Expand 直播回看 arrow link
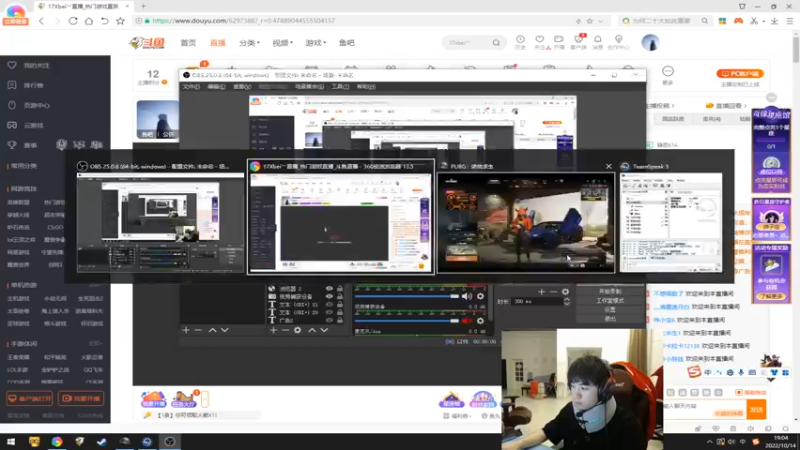 726,106
